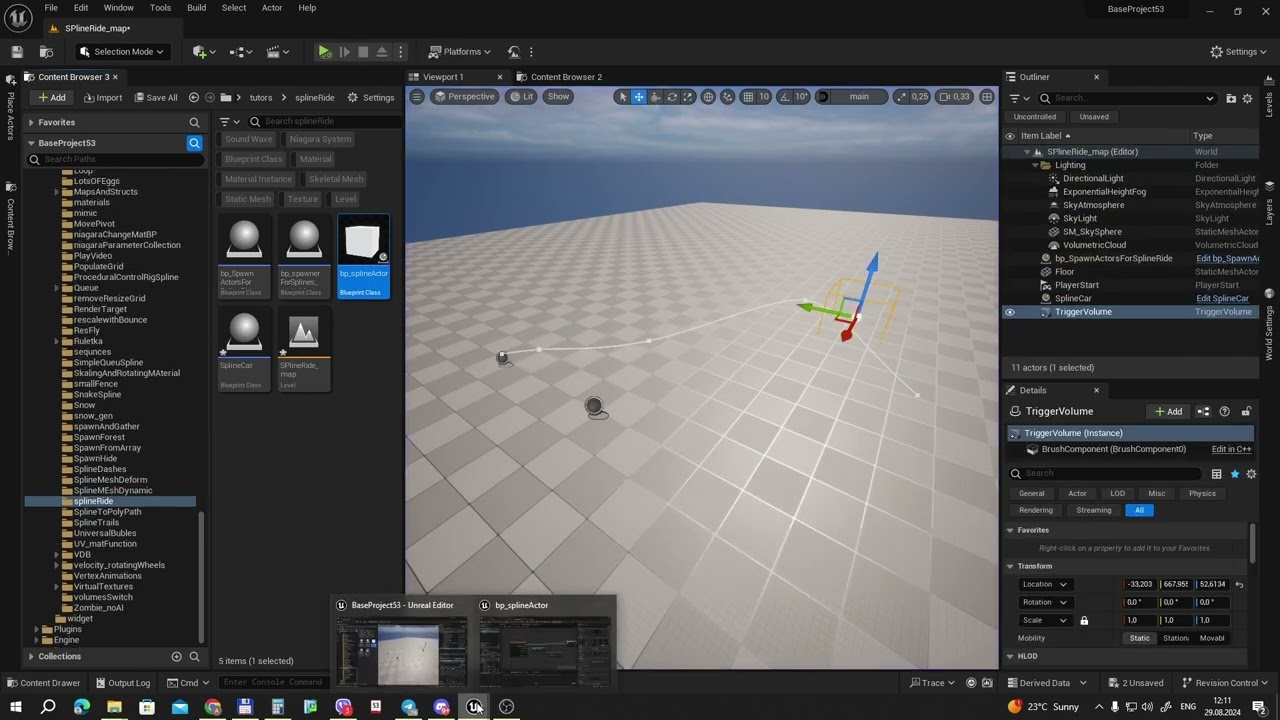Open Outliner settings gear
Viewport: 1280px width, 720px height.
(1247, 98)
